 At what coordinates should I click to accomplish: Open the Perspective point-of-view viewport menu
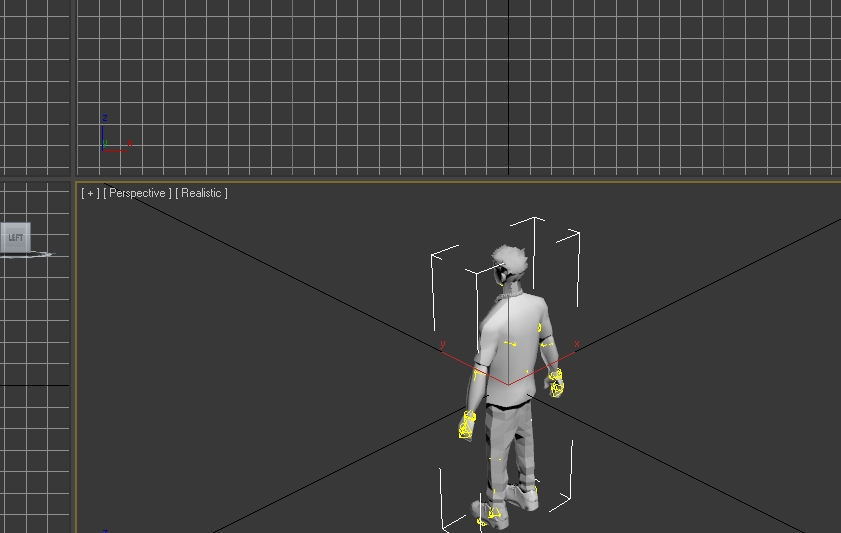tap(137, 193)
